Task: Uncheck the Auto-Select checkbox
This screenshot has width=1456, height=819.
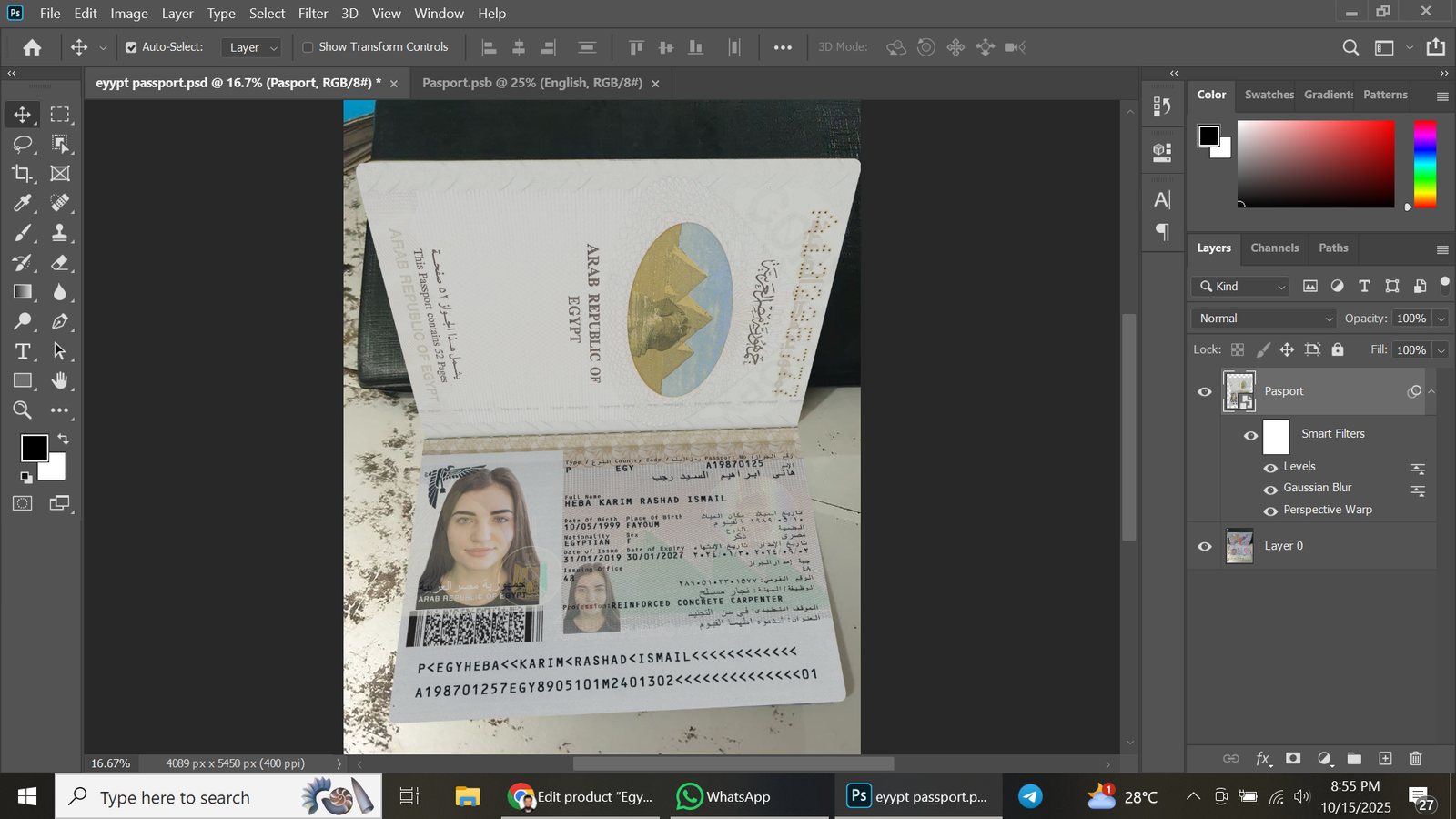Action: pos(131,47)
